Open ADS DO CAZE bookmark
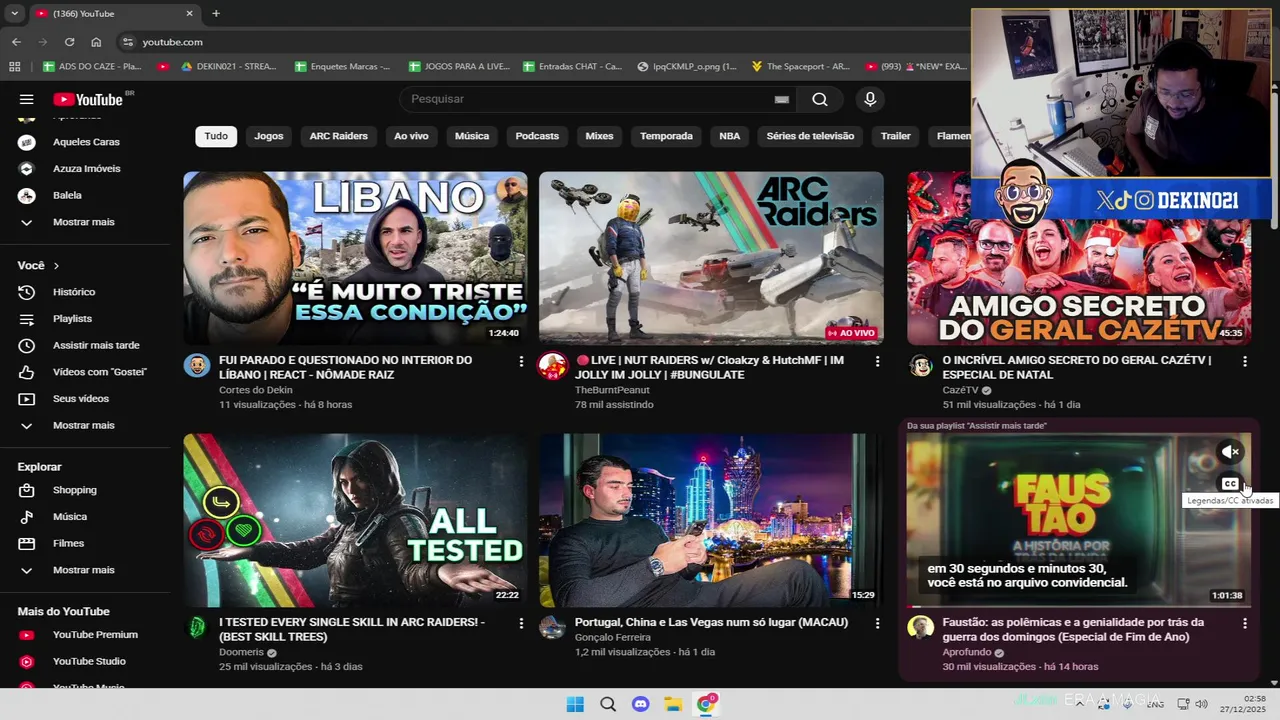 click(x=92, y=66)
